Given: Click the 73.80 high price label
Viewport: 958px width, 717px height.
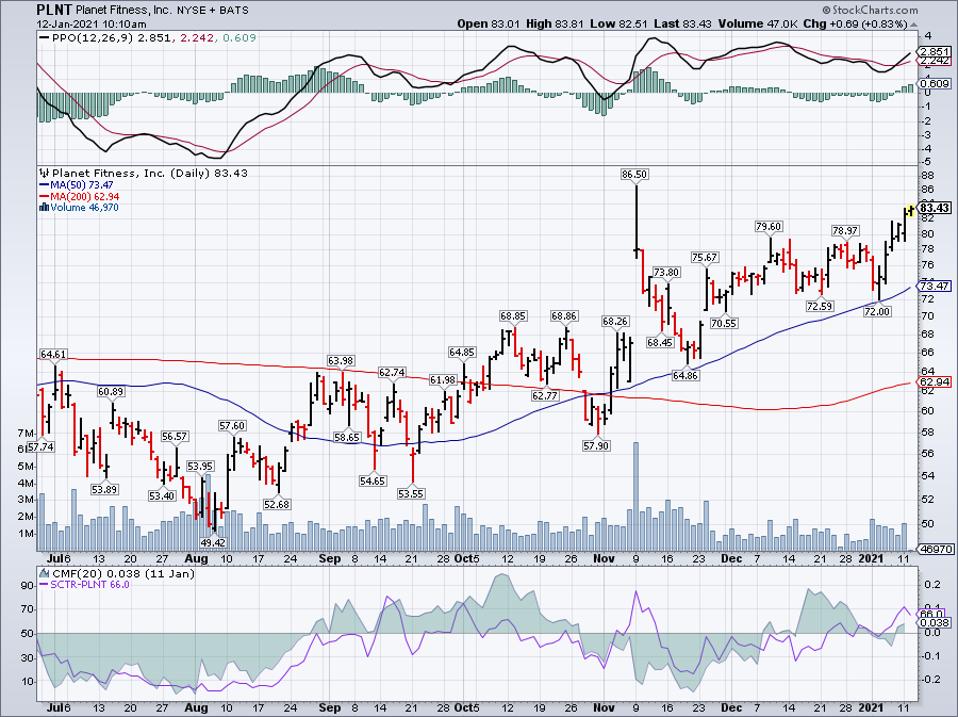Looking at the screenshot, I should pyautogui.click(x=666, y=272).
